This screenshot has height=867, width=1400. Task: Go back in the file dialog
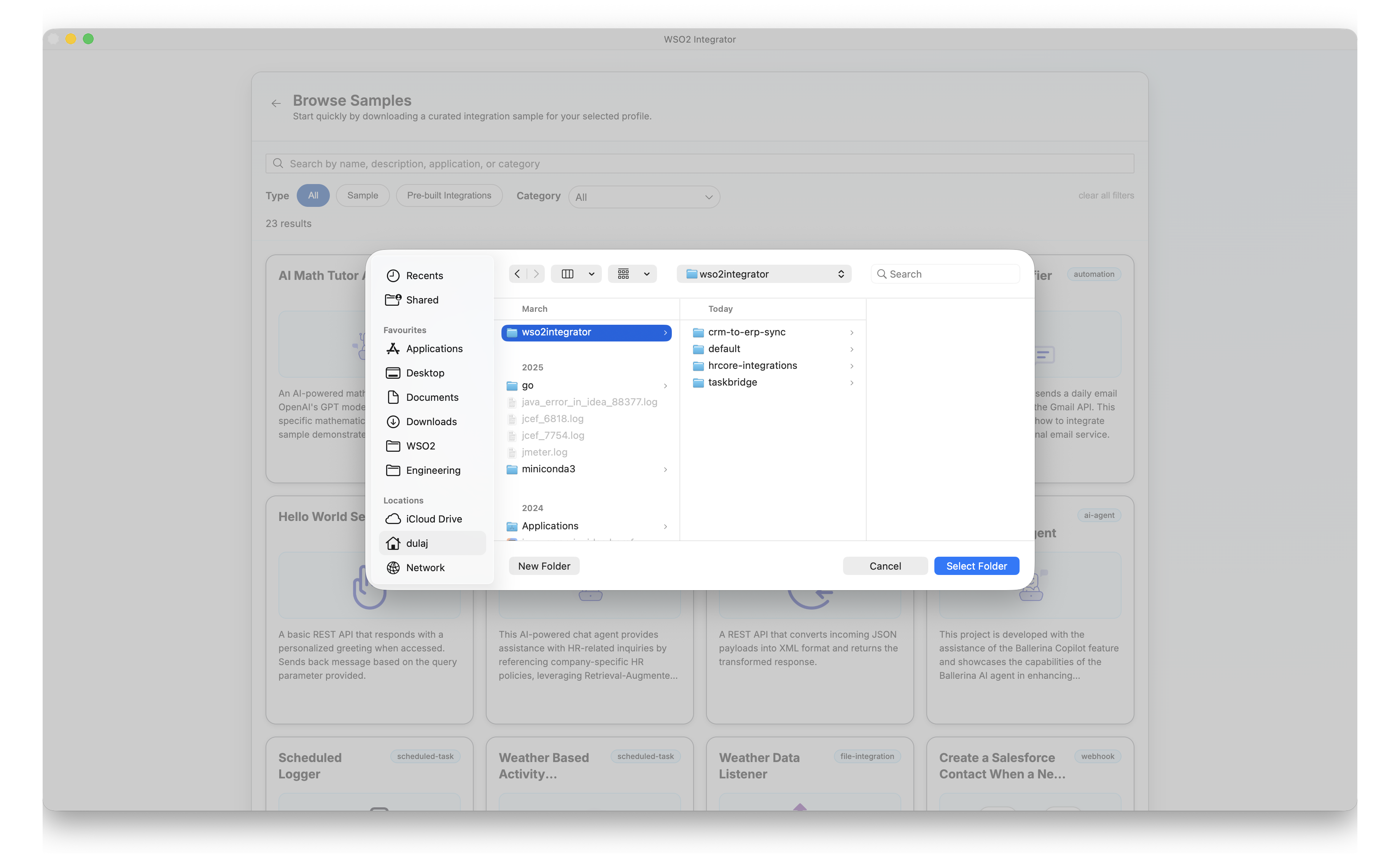[517, 274]
